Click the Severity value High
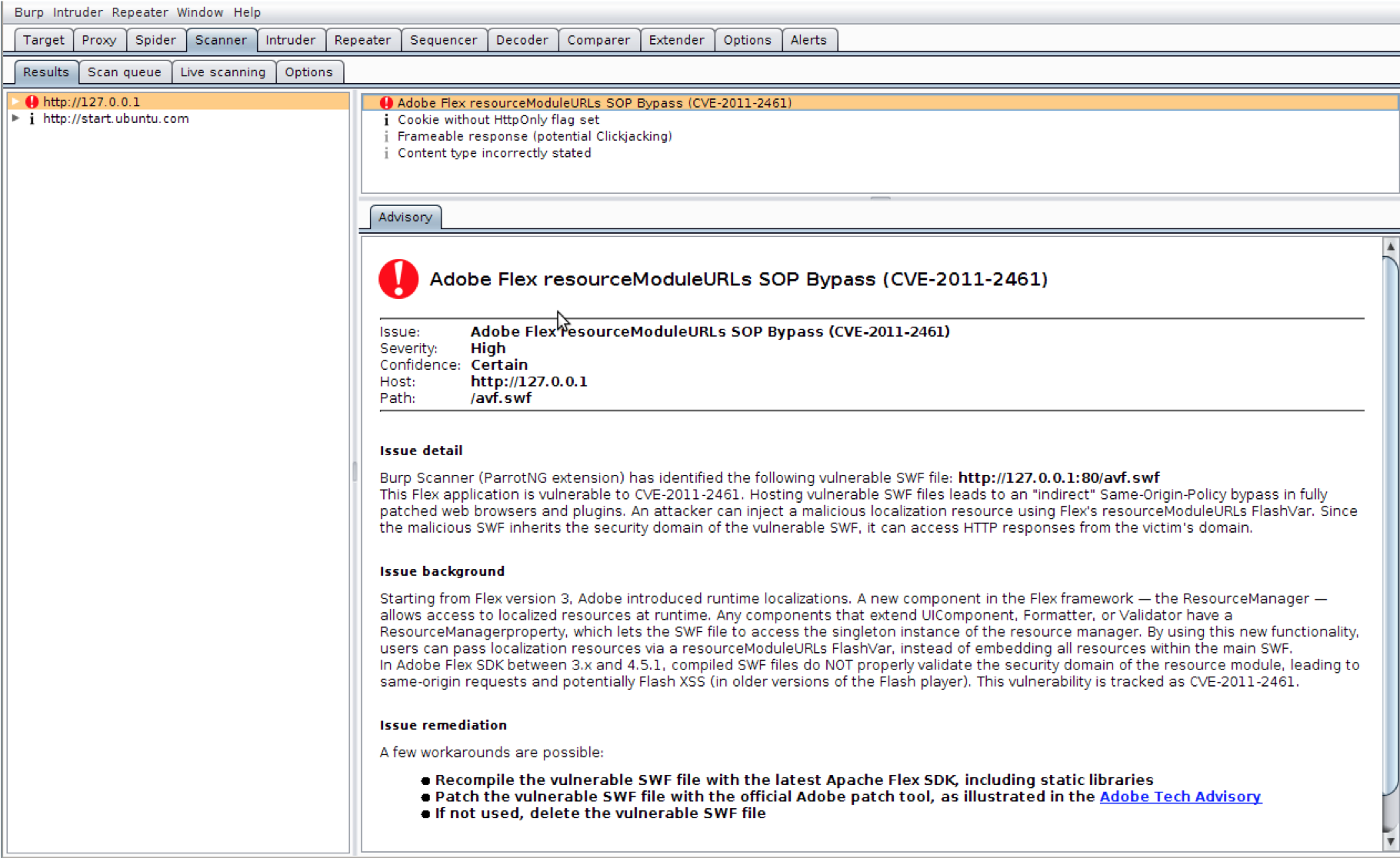1400x858 pixels. (488, 348)
